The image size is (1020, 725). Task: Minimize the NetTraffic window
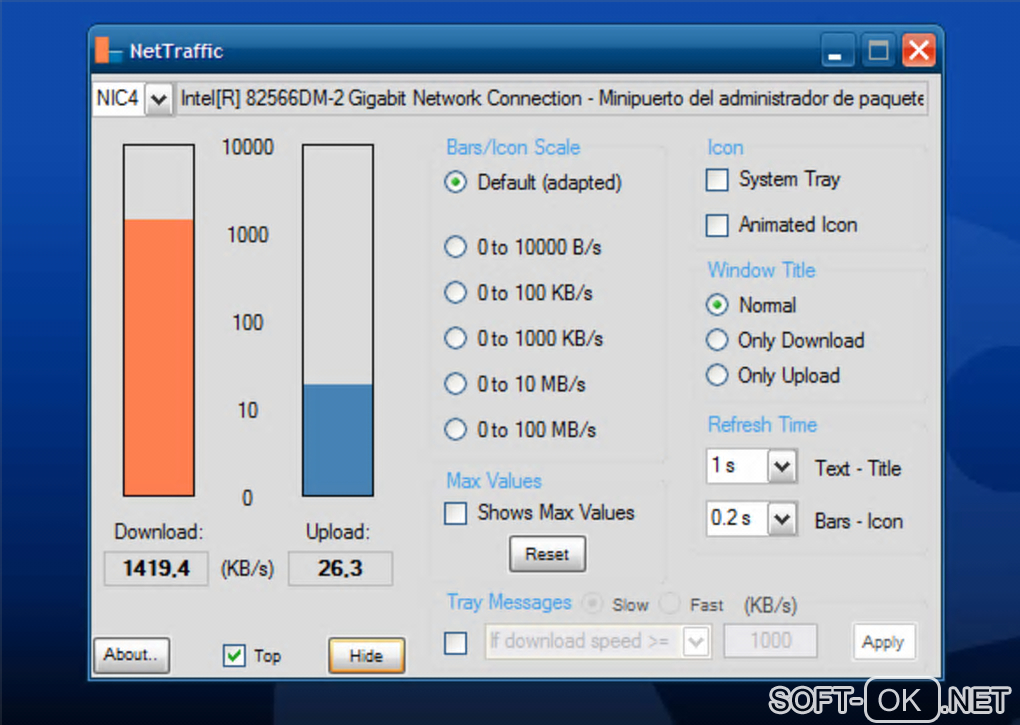(836, 50)
